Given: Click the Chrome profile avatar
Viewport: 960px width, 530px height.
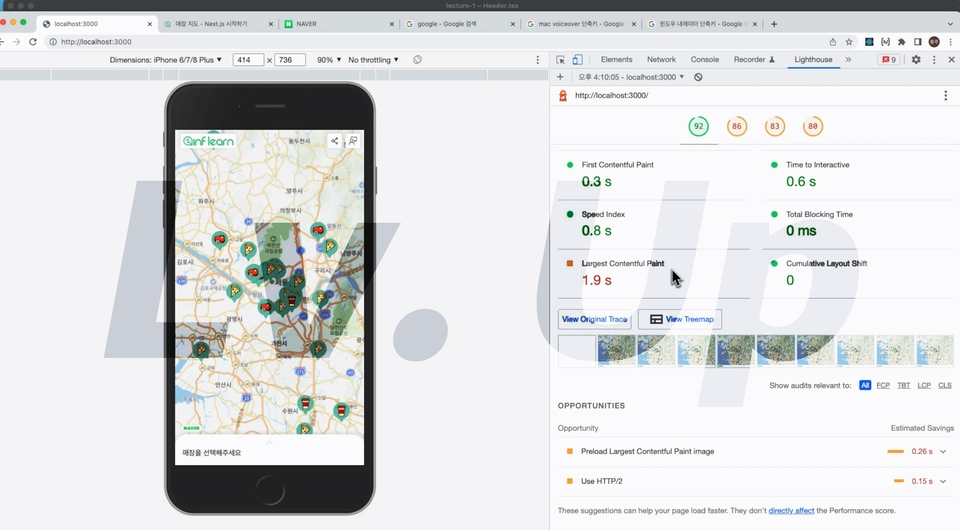Looking at the screenshot, I should pyautogui.click(x=934, y=42).
